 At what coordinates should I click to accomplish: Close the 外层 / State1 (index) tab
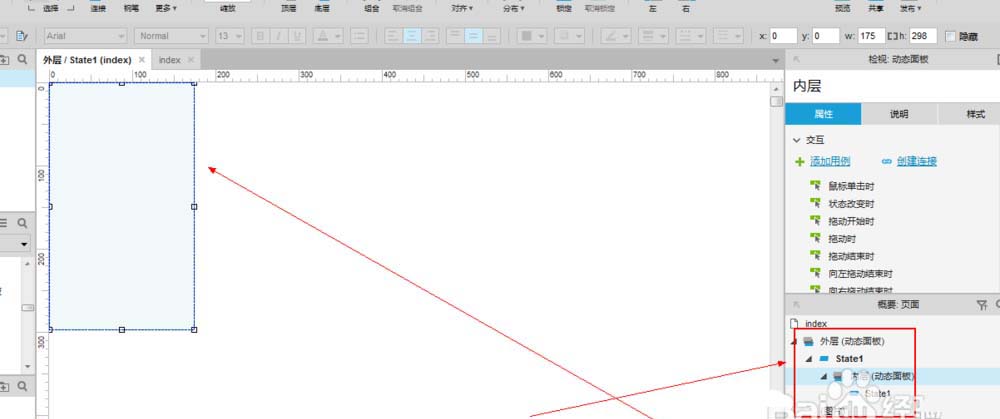pos(142,60)
